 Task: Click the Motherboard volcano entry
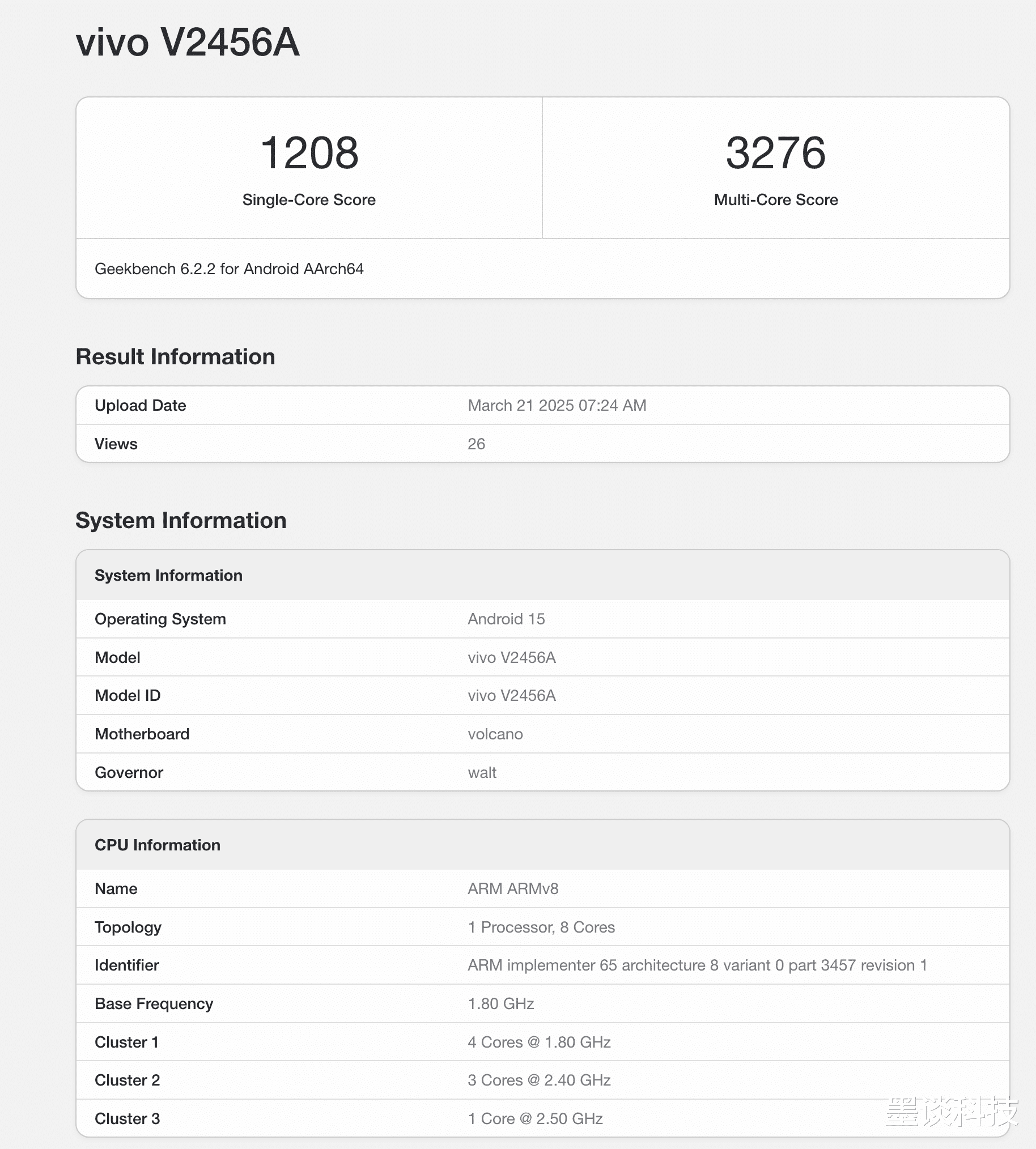(x=495, y=734)
